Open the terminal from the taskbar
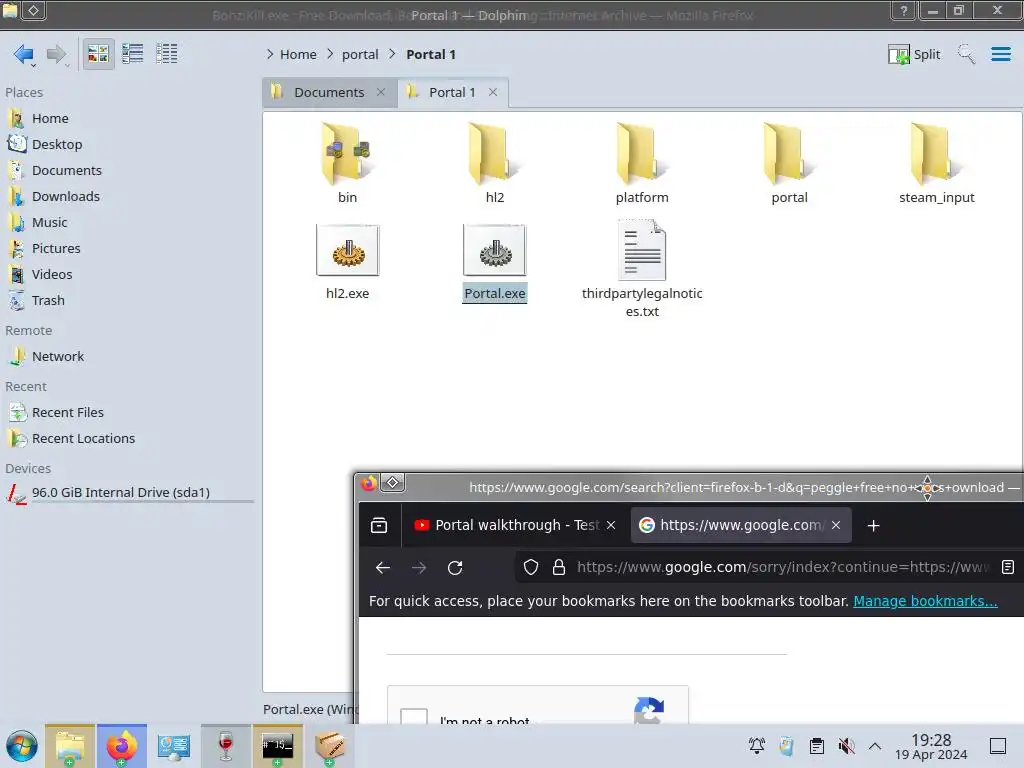Viewport: 1024px width, 768px height. [278, 746]
